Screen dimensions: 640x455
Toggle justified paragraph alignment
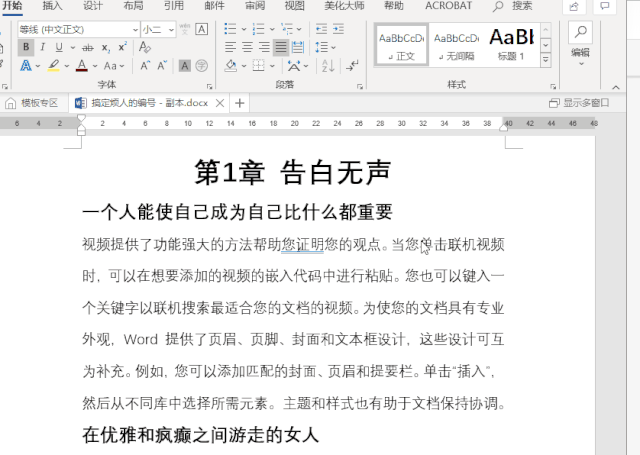point(282,47)
